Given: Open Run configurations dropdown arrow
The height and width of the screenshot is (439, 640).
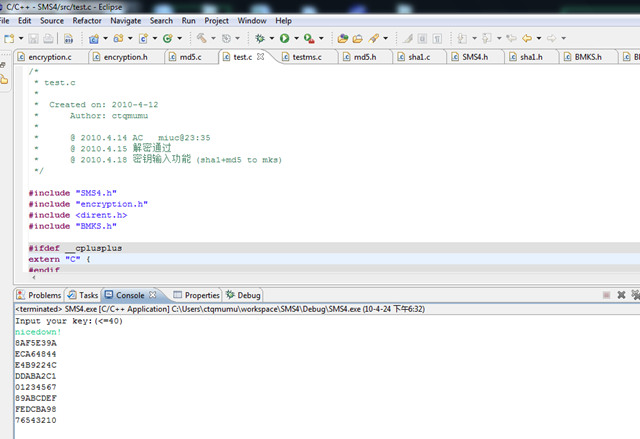Looking at the screenshot, I should (x=296, y=38).
